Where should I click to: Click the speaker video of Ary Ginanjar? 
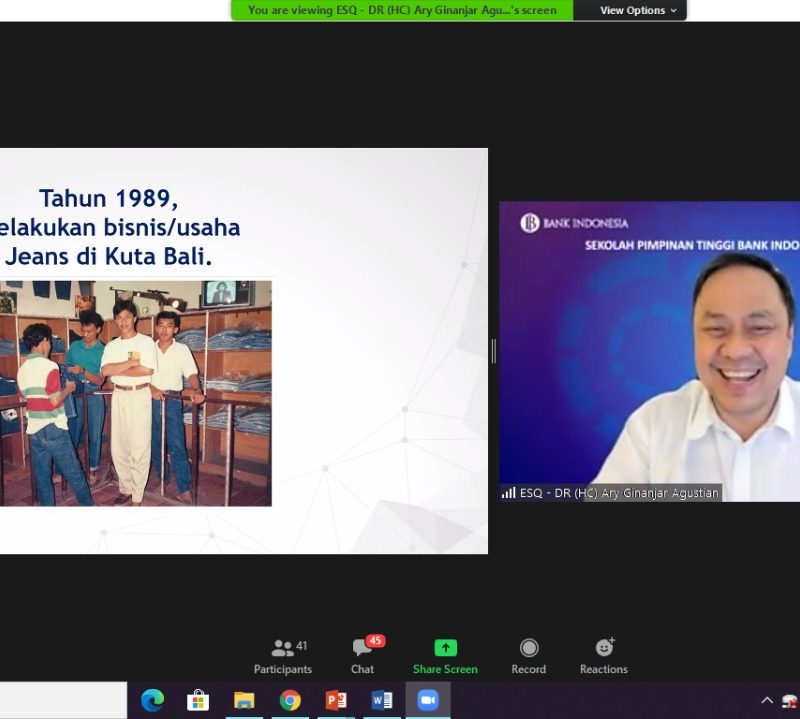(x=650, y=350)
